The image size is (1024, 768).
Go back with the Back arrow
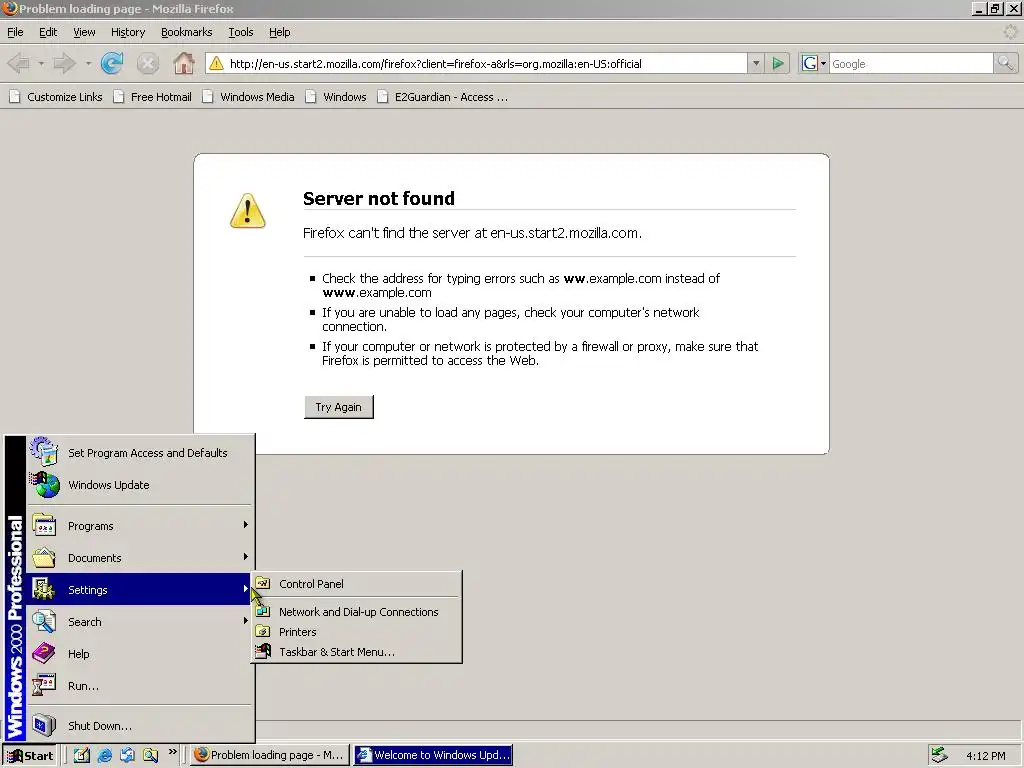[x=18, y=63]
